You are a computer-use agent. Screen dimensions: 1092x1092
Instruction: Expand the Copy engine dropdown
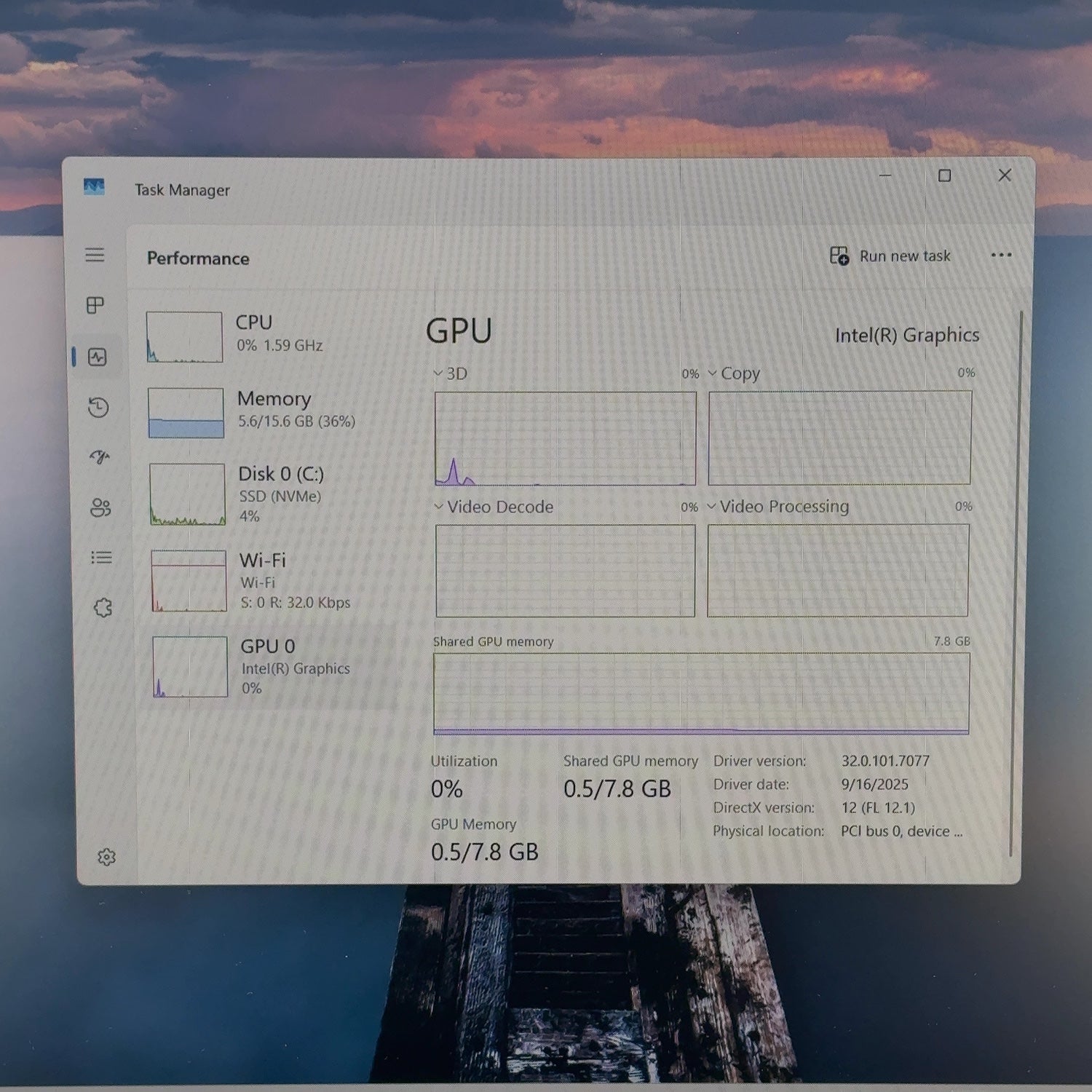pyautogui.click(x=734, y=373)
